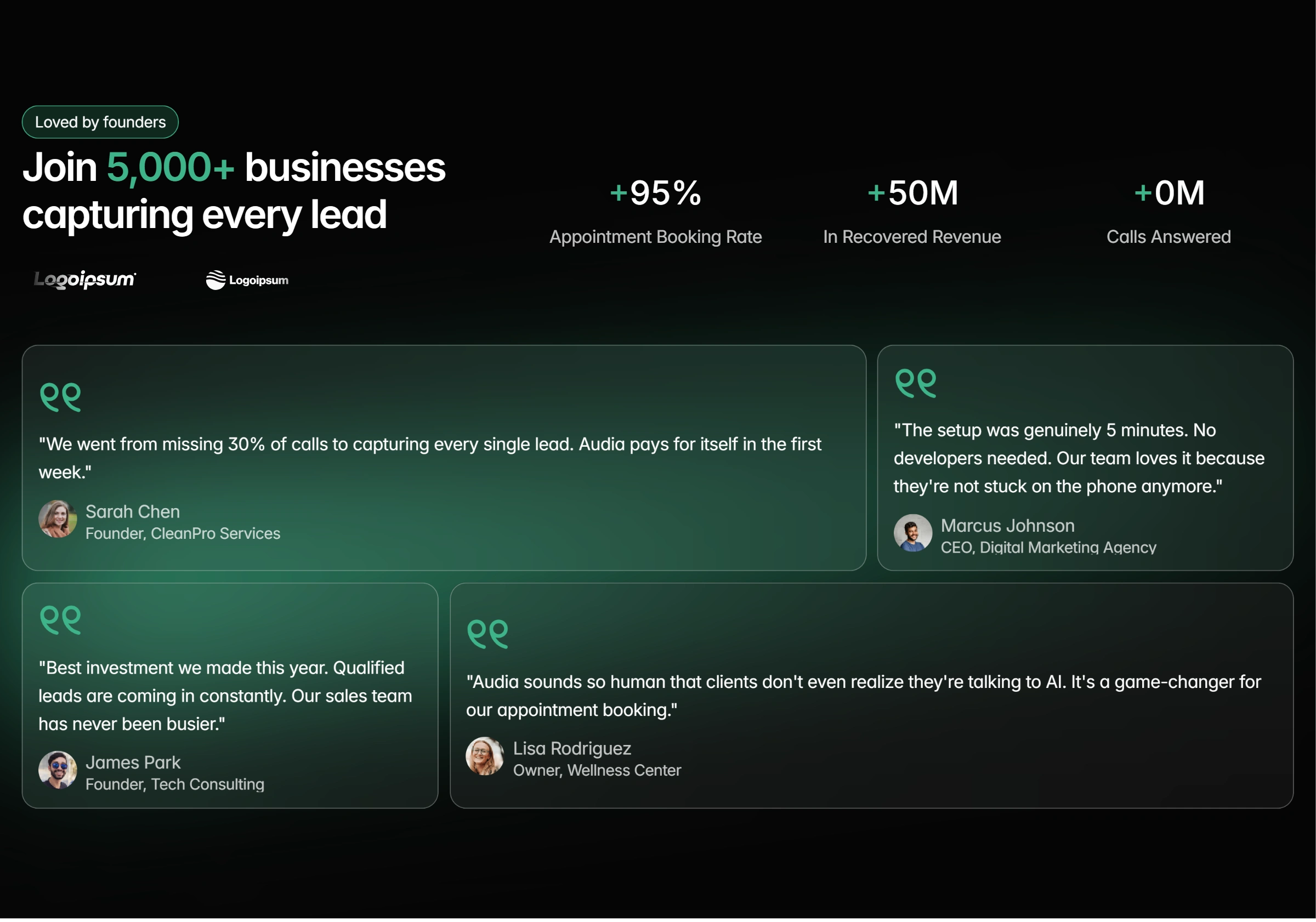Select the "Founder, Tech Consulting" subtitle
This screenshot has height=922, width=1316.
[175, 784]
